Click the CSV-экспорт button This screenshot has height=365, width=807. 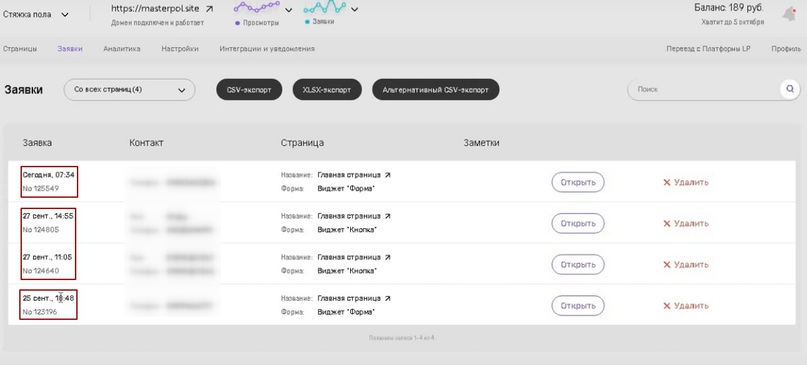[x=249, y=90]
